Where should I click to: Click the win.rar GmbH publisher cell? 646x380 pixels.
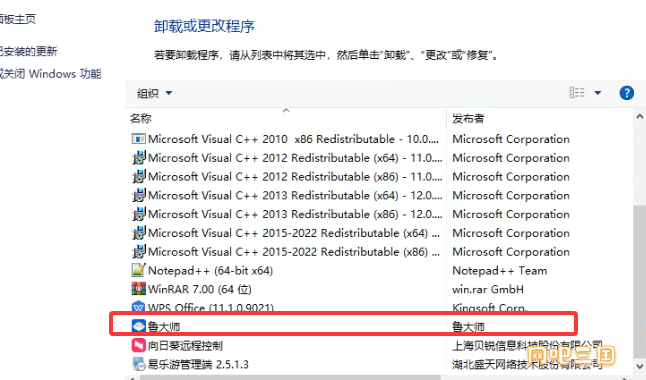(x=488, y=289)
